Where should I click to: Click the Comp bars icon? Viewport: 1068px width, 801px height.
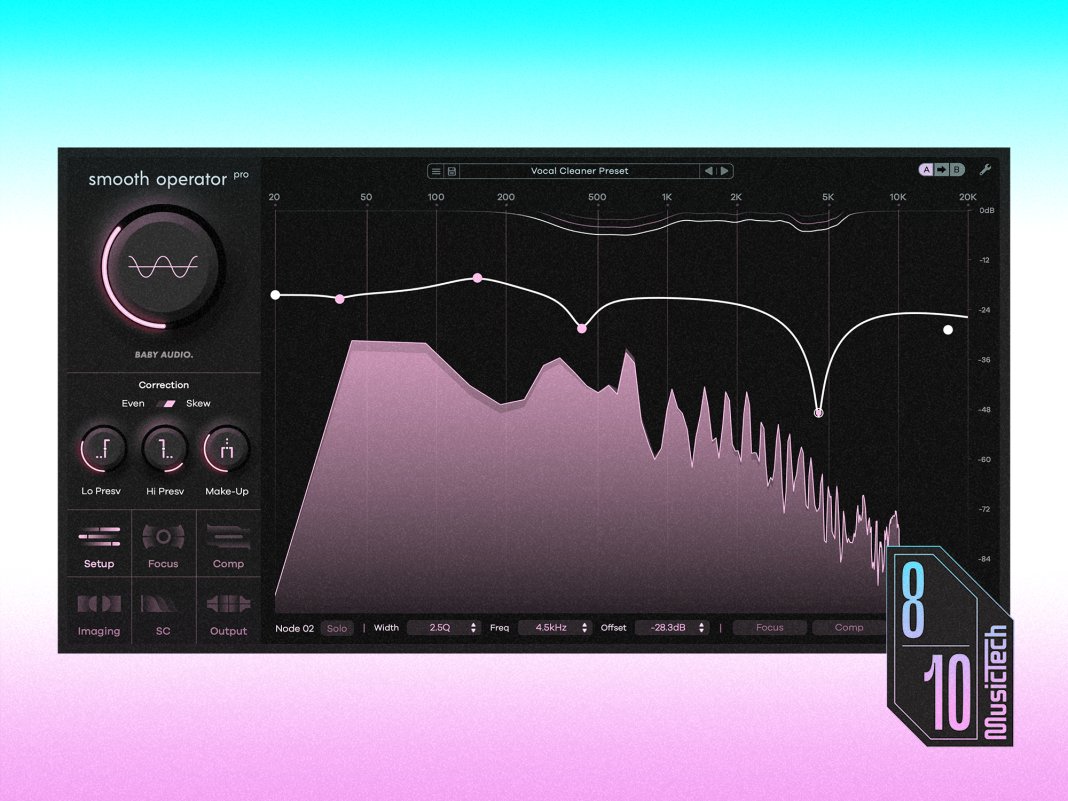tap(228, 537)
